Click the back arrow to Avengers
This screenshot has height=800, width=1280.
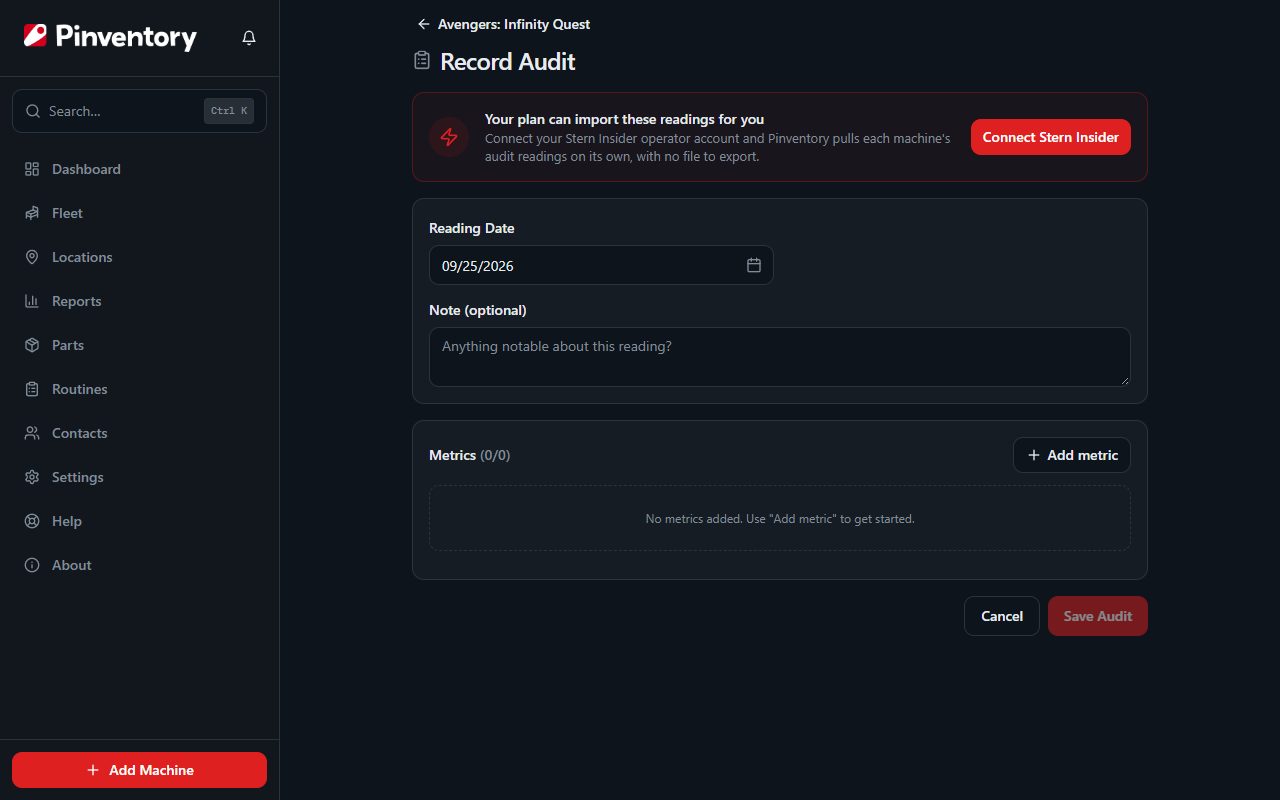pyautogui.click(x=424, y=24)
